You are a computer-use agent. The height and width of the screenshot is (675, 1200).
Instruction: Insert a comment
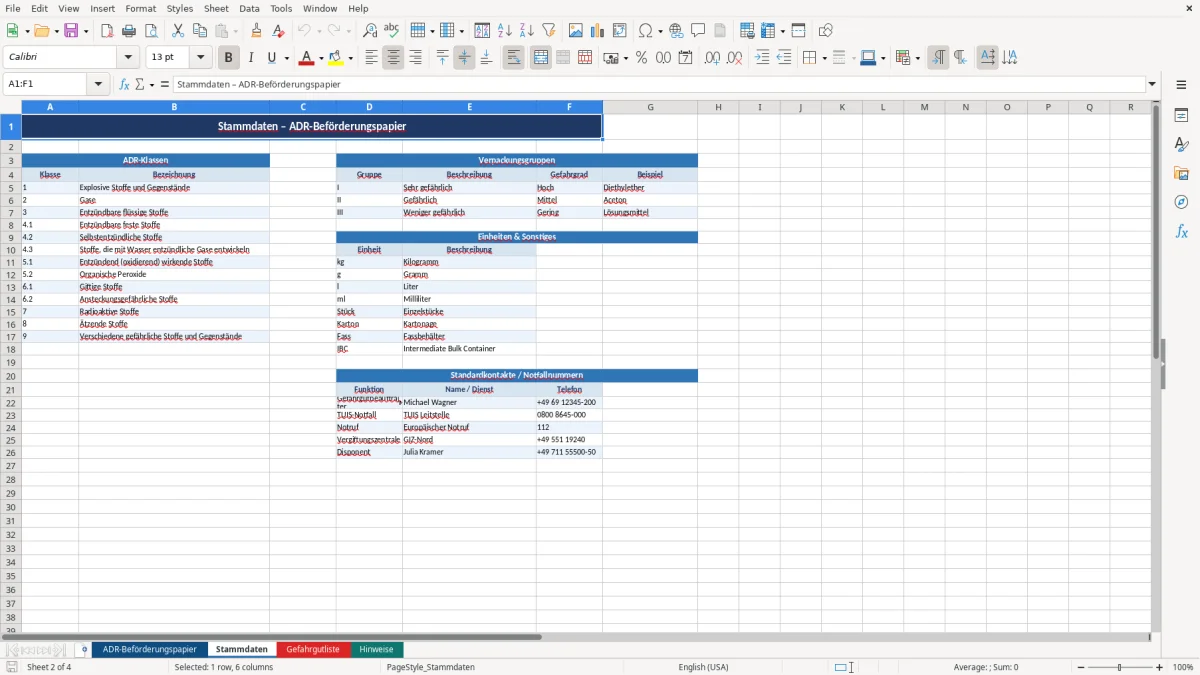[x=698, y=31]
